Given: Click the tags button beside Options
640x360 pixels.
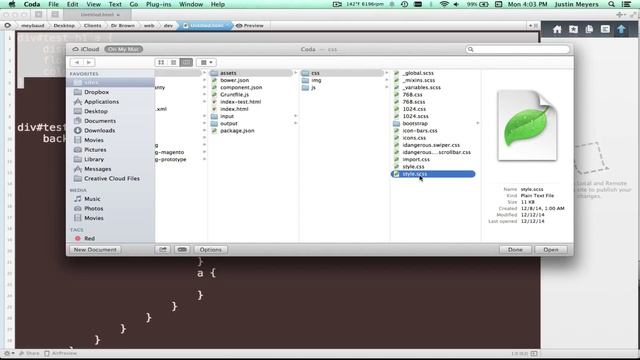Looking at the screenshot, I should point(182,249).
